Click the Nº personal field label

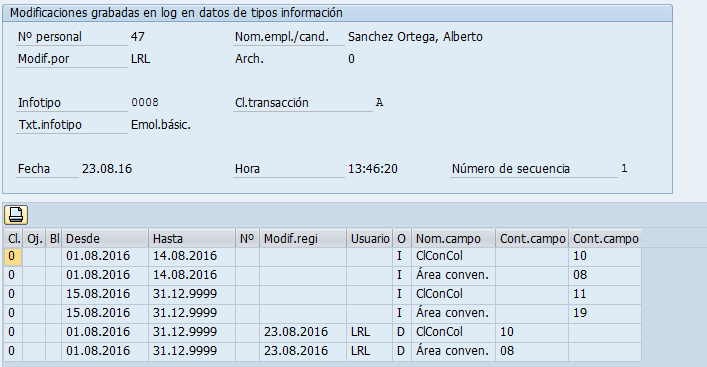click(50, 37)
